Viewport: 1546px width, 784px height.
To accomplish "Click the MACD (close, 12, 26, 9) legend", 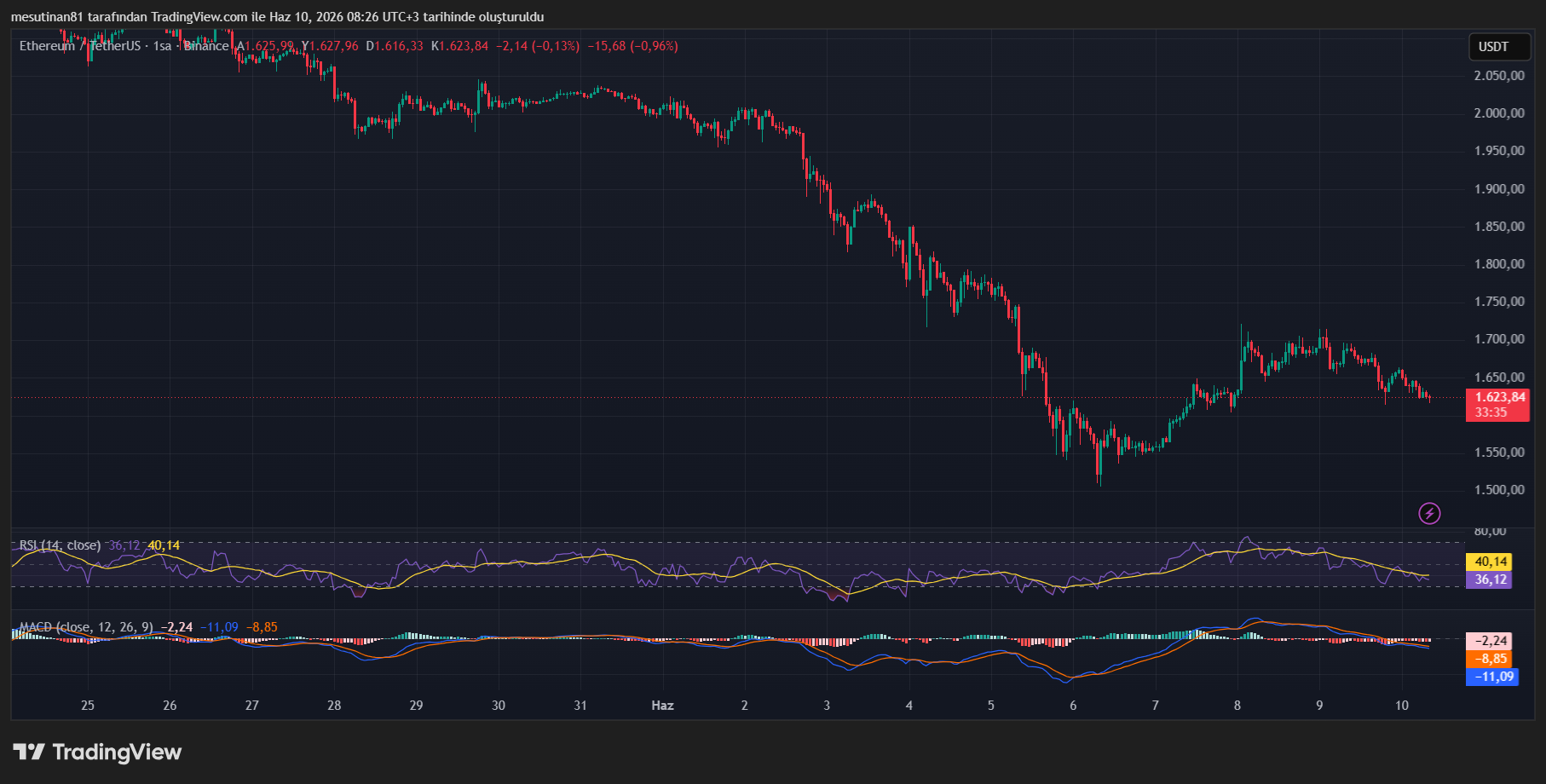I will pos(86,627).
